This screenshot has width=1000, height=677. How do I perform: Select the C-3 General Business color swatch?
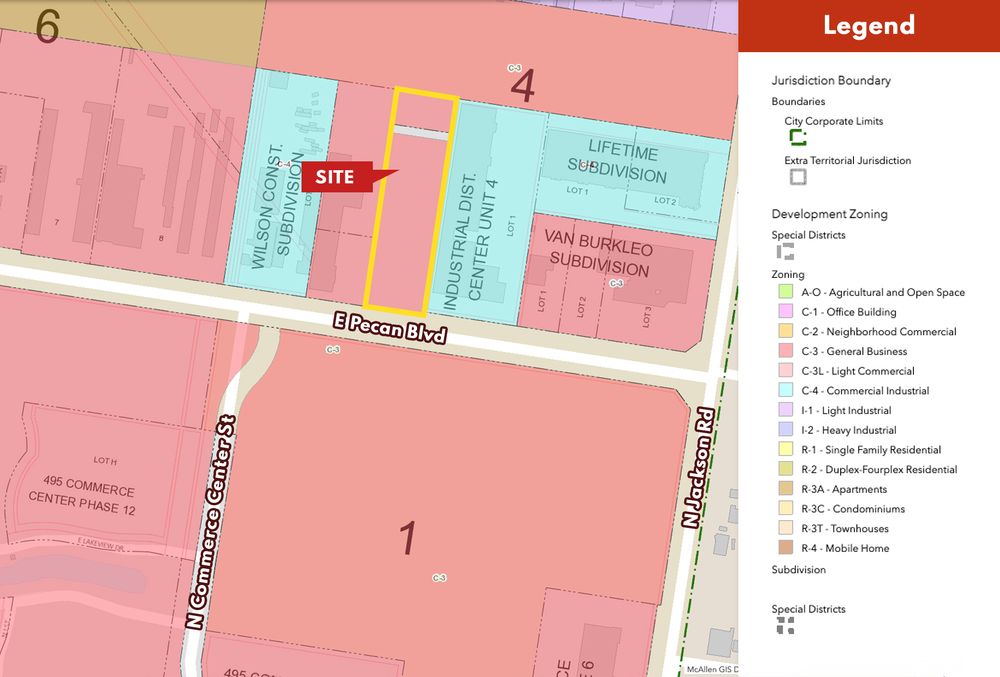point(786,351)
